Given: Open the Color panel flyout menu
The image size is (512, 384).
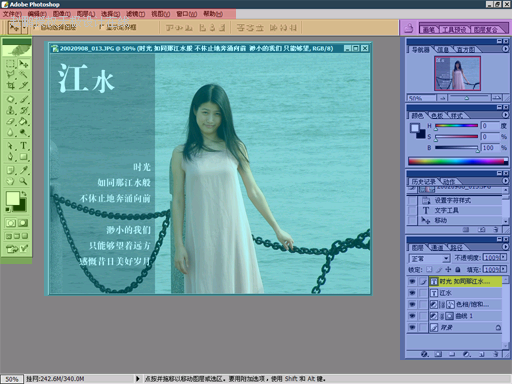Looking at the screenshot, I should [x=505, y=115].
